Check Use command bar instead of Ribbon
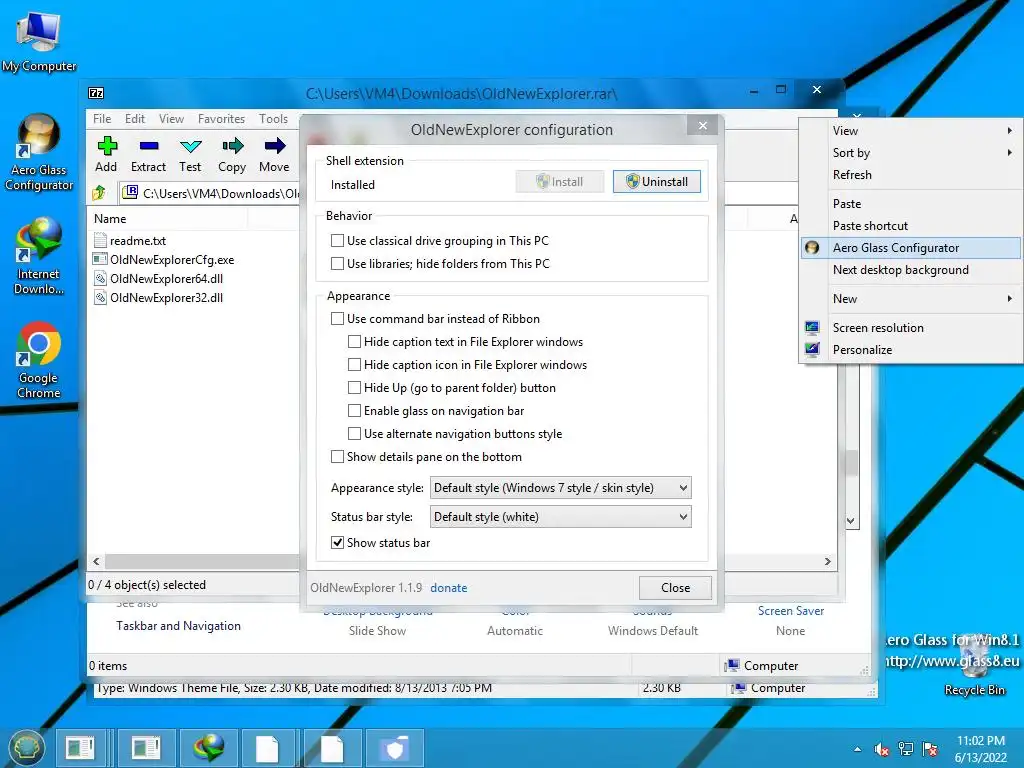Image resolution: width=1024 pixels, height=768 pixels. coord(337,319)
